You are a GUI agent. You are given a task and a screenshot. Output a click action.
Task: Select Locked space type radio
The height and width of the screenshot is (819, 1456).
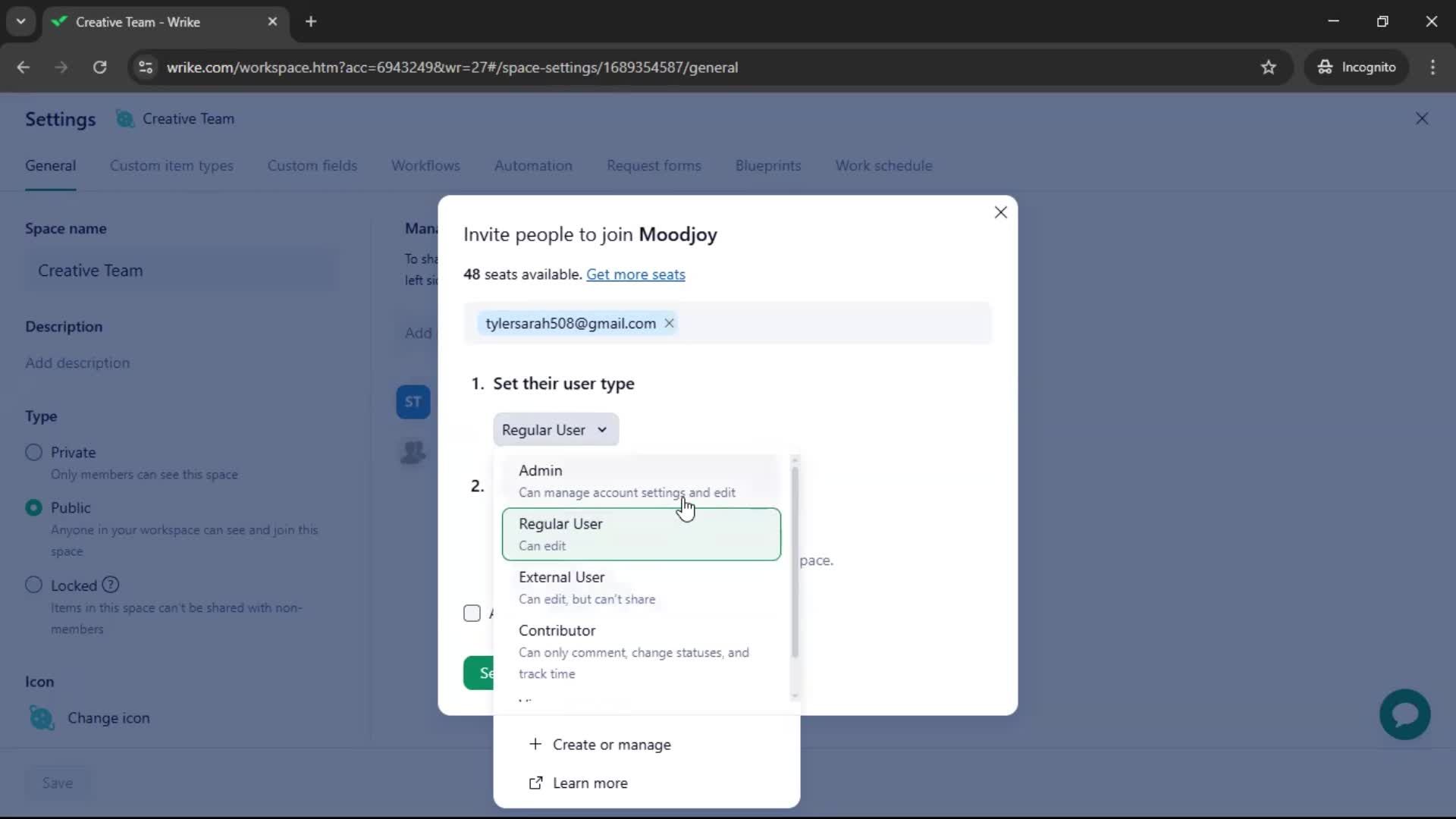(x=33, y=585)
